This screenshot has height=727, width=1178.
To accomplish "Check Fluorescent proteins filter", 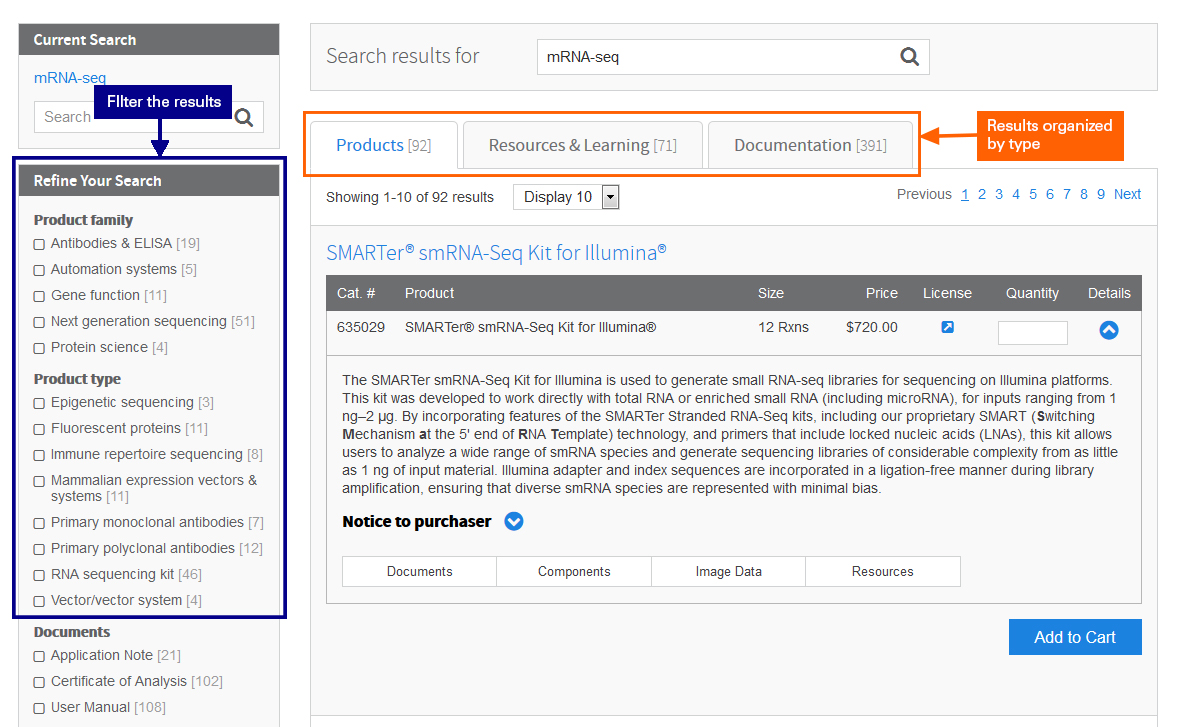I will [39, 429].
